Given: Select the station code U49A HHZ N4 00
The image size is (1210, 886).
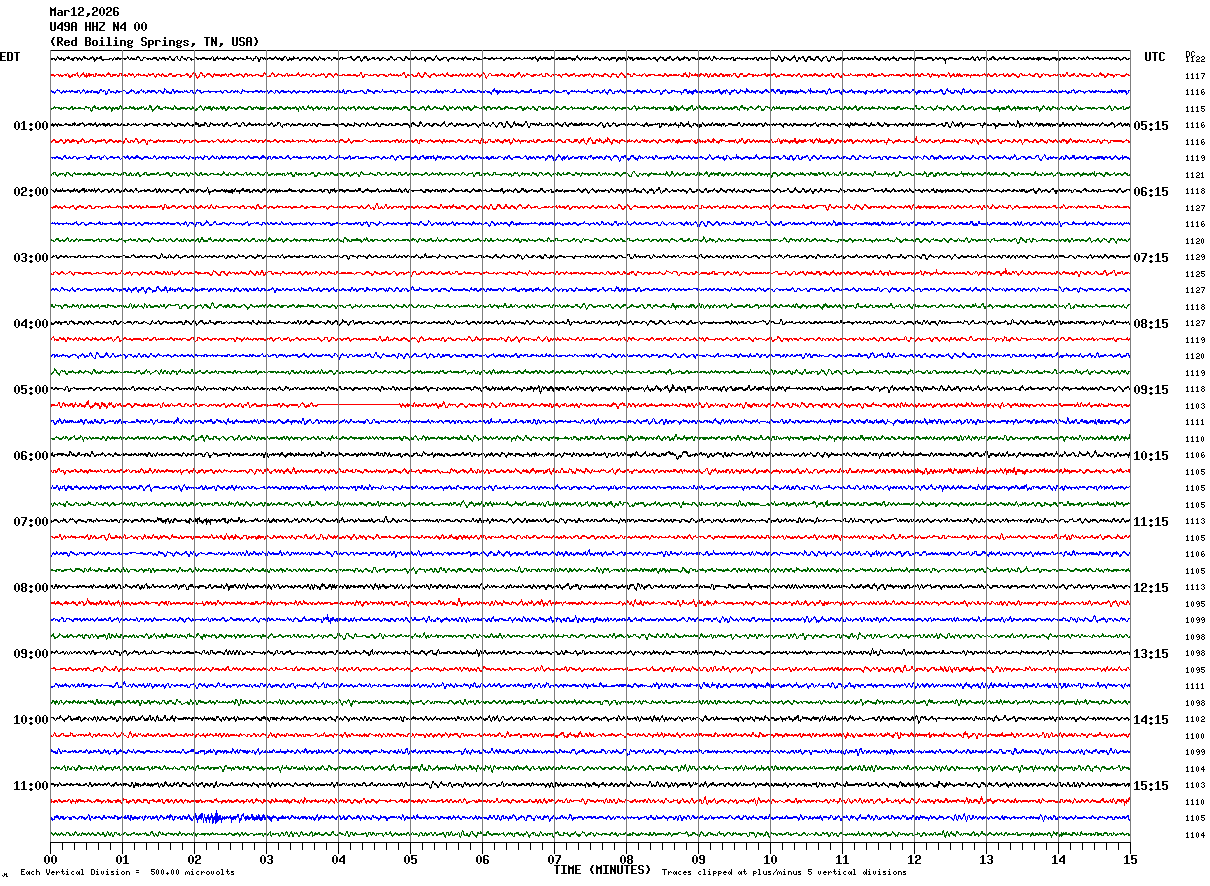Looking at the screenshot, I should tap(98, 27).
